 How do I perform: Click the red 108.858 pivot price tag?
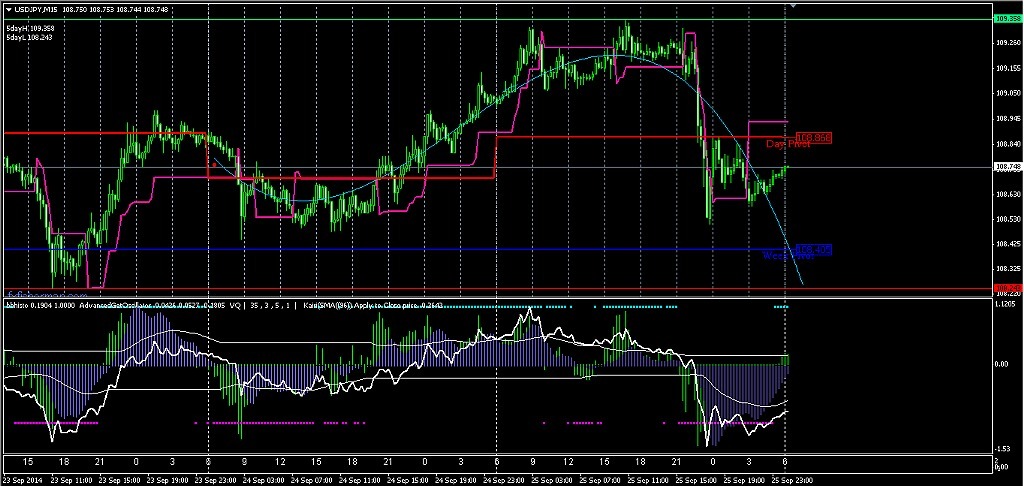click(x=814, y=138)
